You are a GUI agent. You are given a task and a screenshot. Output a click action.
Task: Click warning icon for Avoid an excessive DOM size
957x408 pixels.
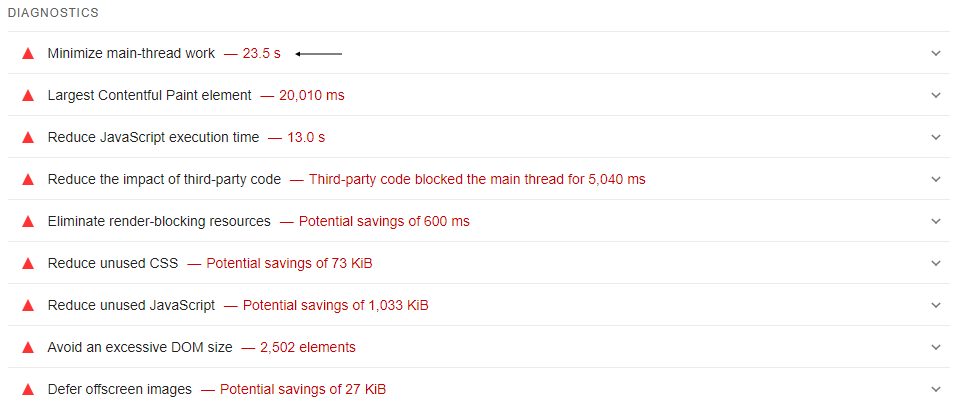(x=27, y=348)
